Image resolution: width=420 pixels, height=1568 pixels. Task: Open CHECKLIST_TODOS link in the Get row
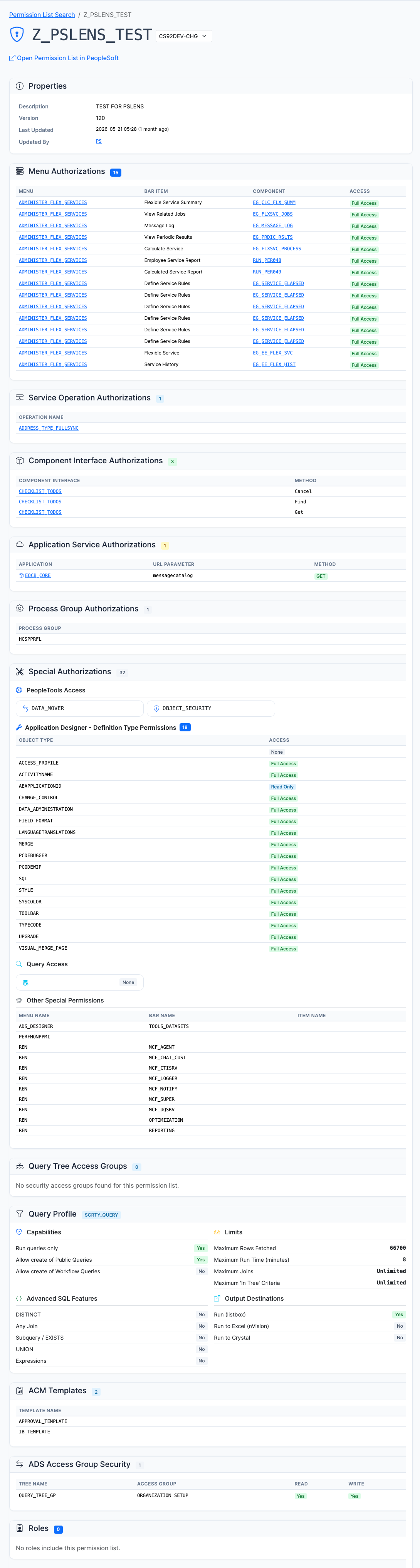point(40,512)
